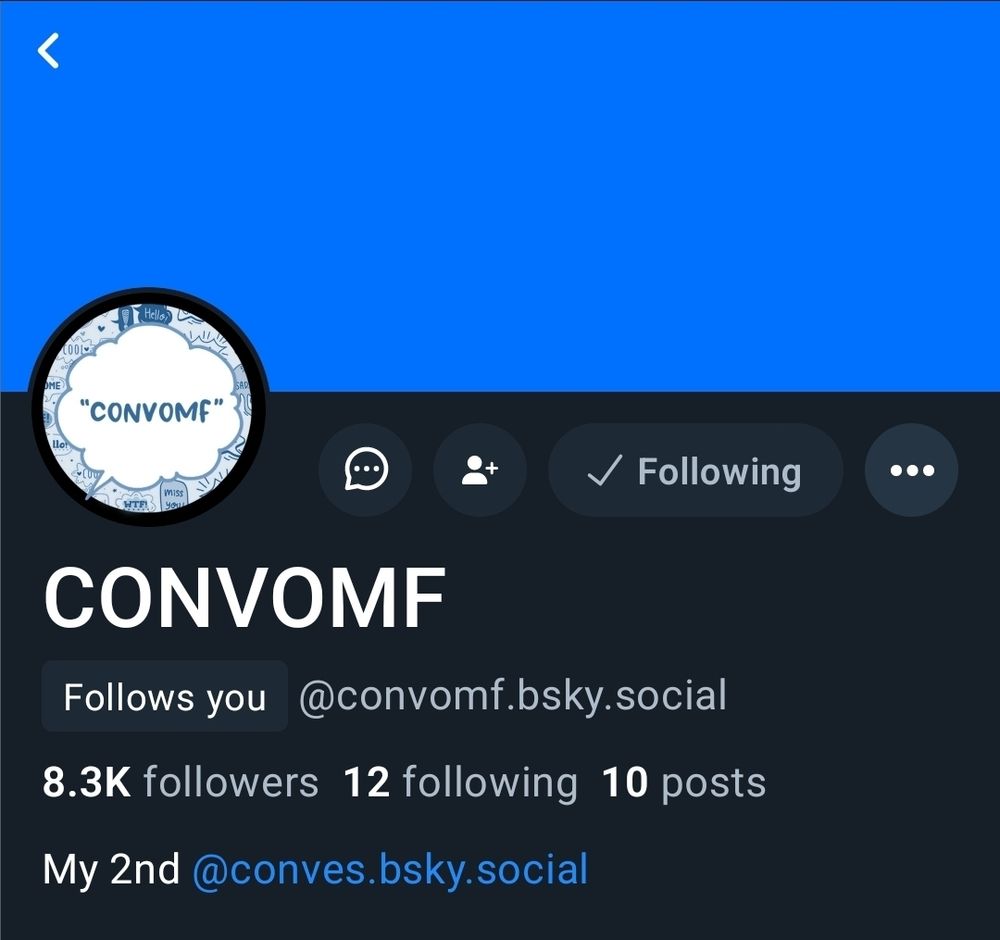Select the CONVOMF display name
Viewport: 1000px width, 940px height.
pos(244,598)
